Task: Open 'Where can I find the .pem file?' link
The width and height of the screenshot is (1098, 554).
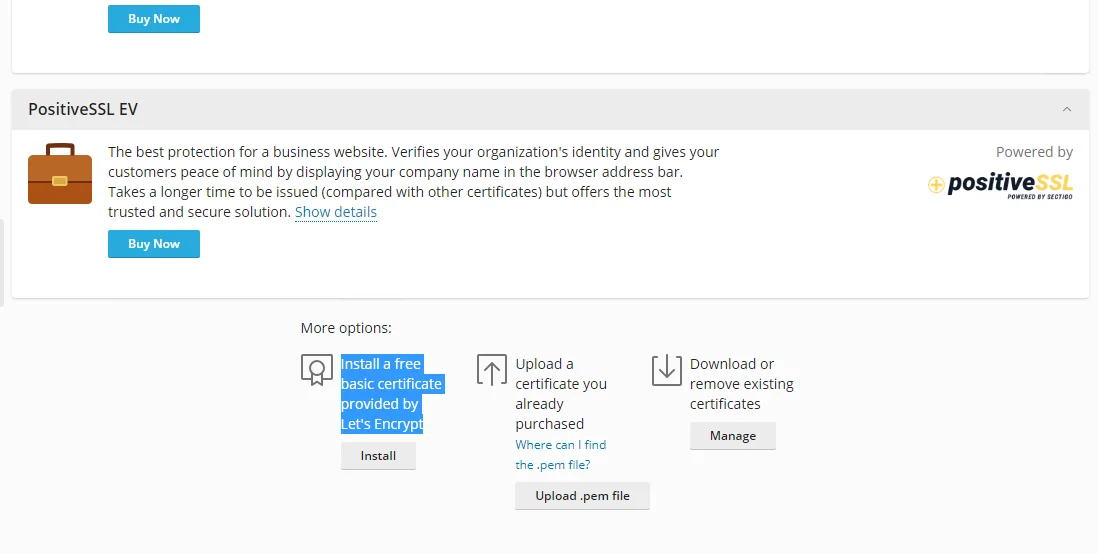Action: [560, 454]
